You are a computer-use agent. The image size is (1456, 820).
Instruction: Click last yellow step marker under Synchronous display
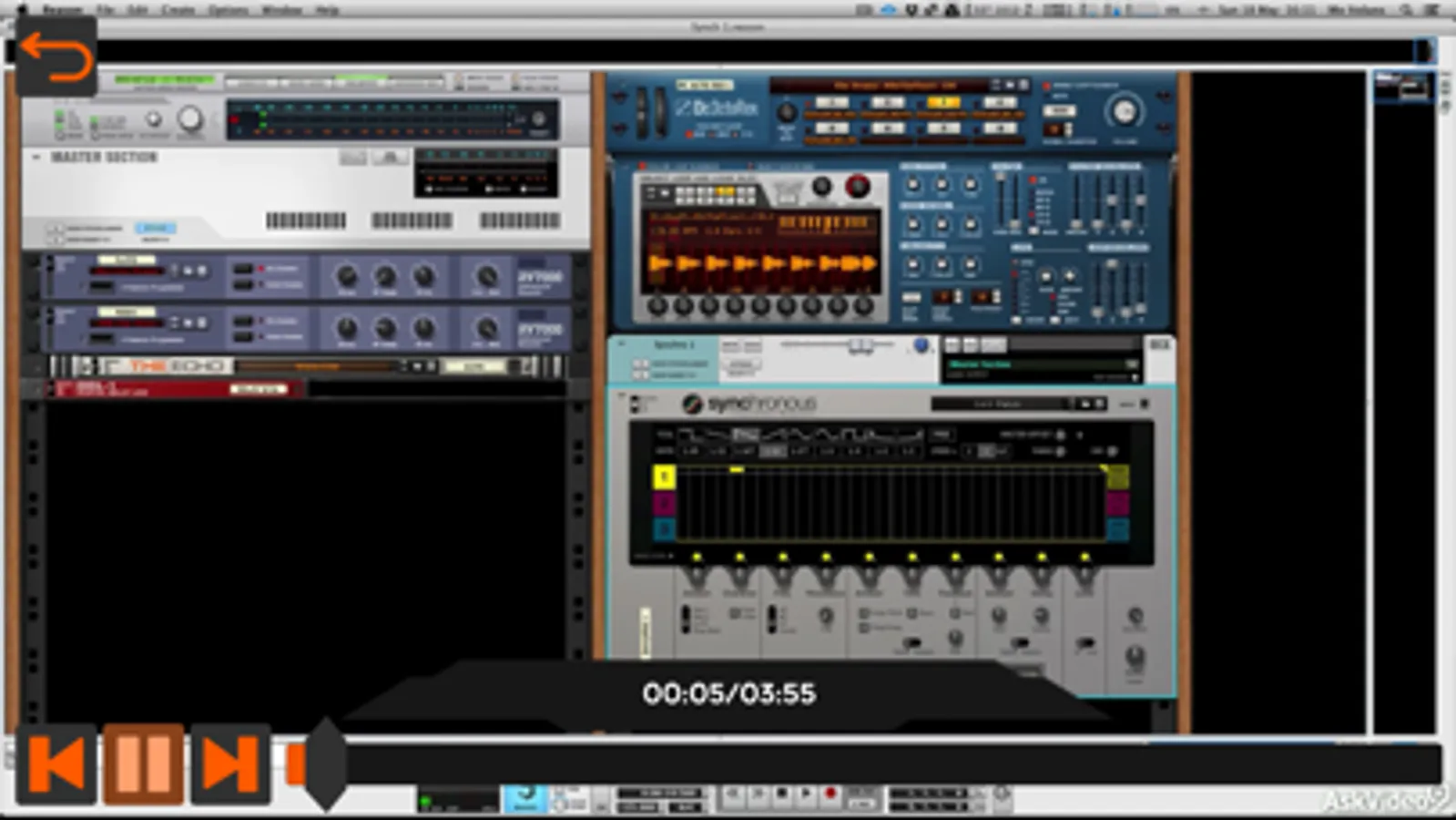[1084, 556]
